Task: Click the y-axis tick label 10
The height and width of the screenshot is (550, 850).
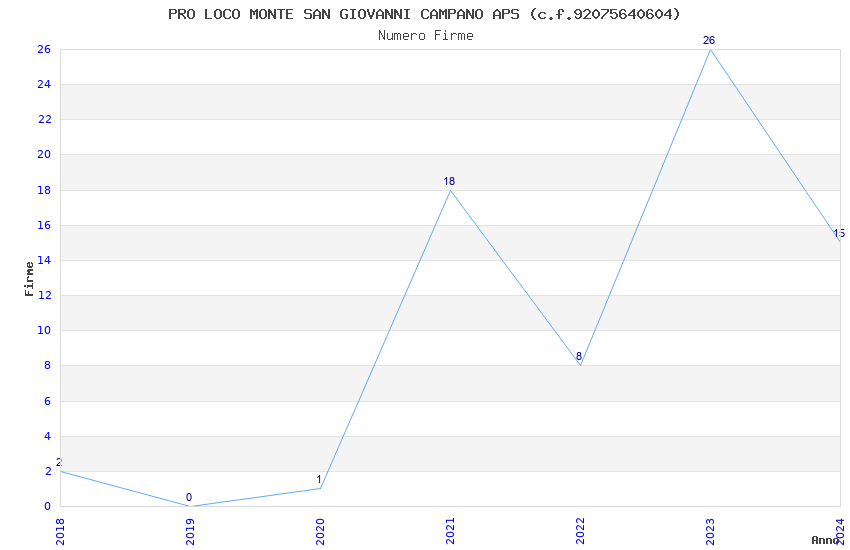Action: coord(44,330)
